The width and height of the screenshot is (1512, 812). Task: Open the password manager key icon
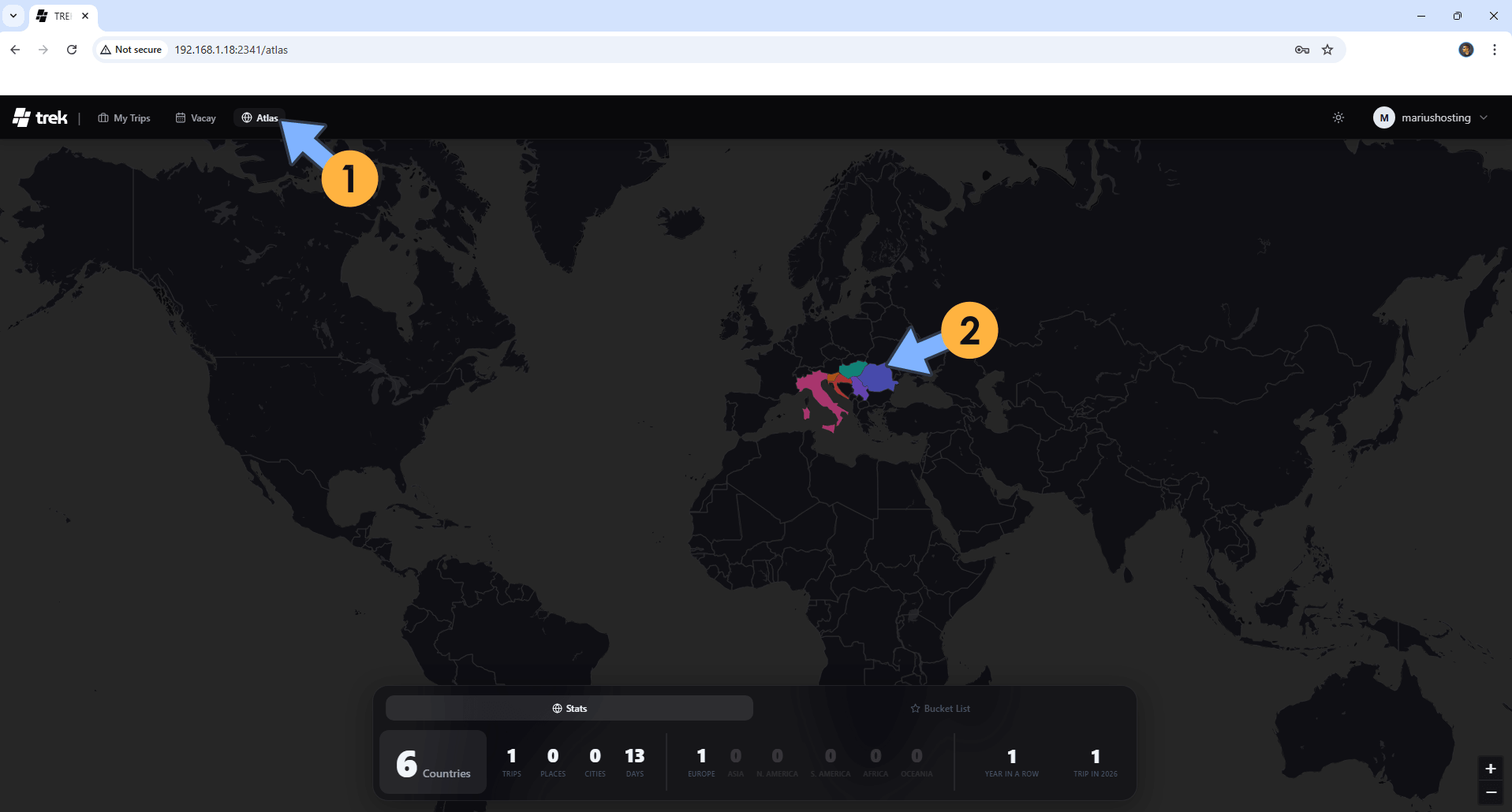pos(1302,50)
